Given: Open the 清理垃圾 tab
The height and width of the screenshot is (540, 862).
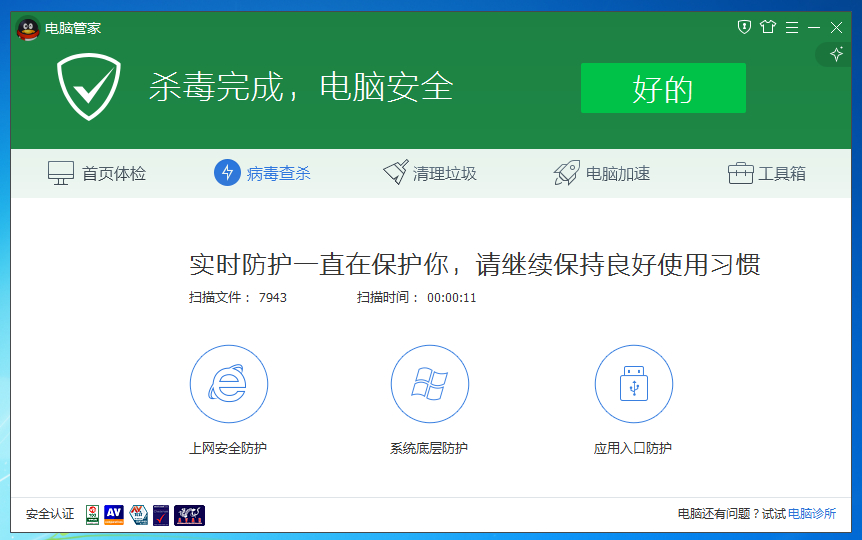Looking at the screenshot, I should (430, 173).
